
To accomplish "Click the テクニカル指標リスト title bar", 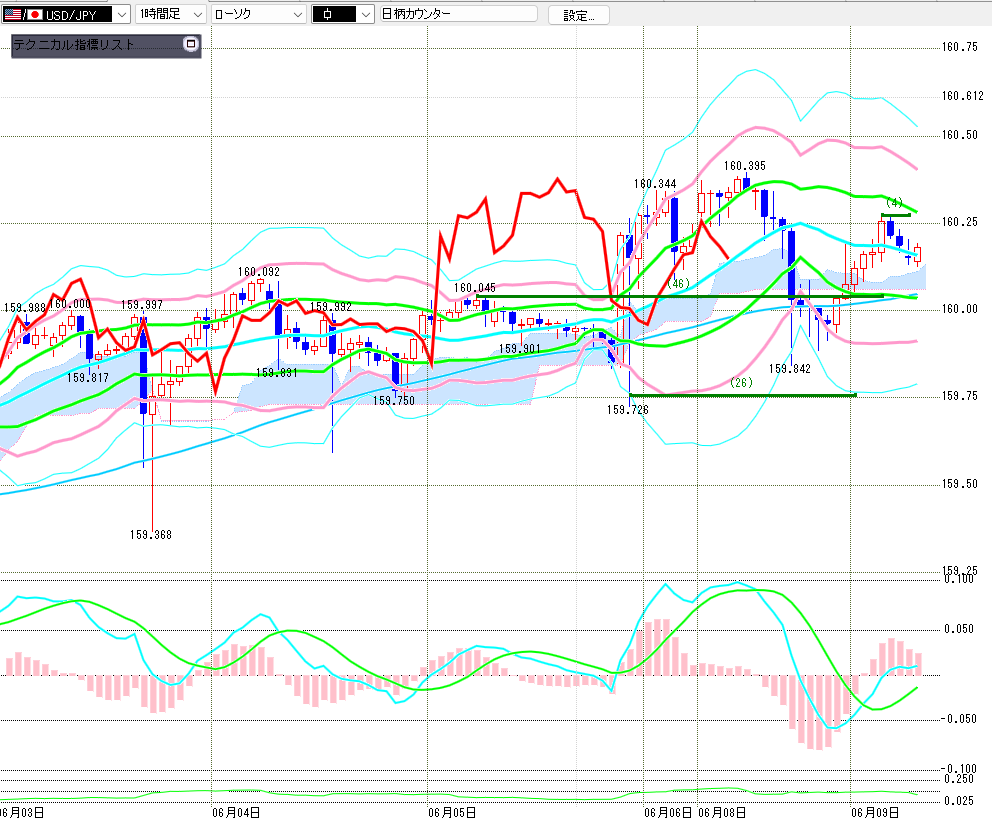I will tap(97, 44).
